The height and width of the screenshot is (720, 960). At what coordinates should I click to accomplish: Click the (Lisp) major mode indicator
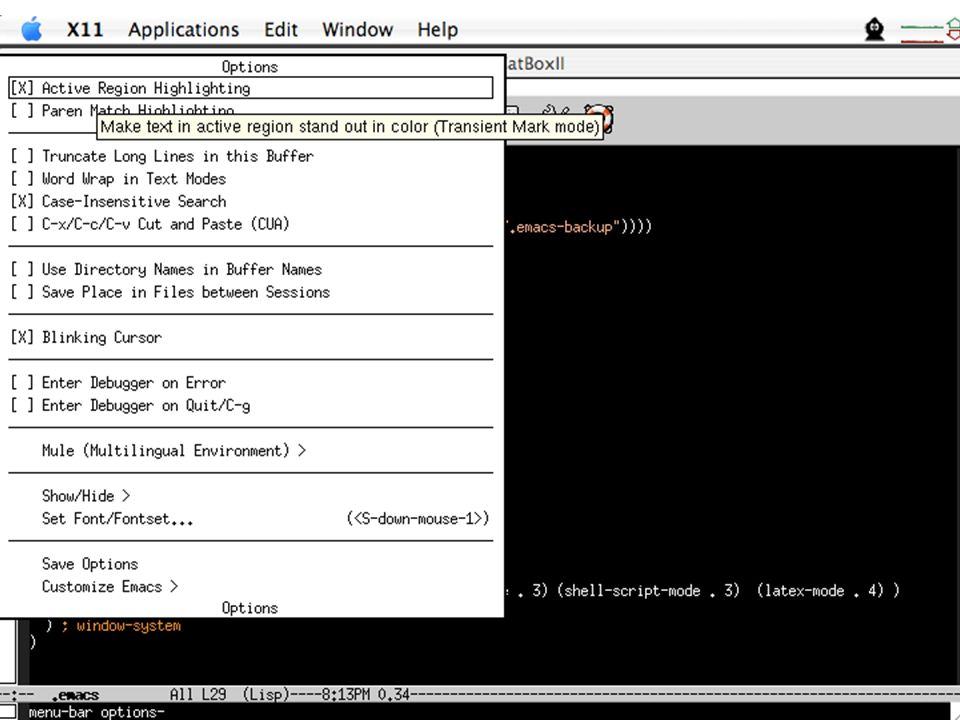pos(266,694)
